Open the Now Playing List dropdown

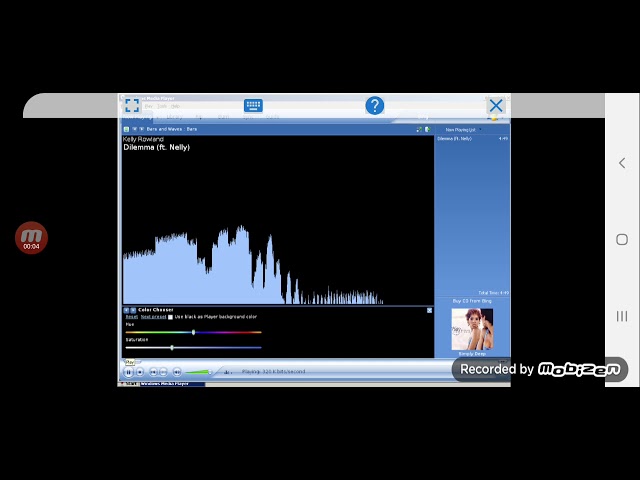(x=463, y=129)
